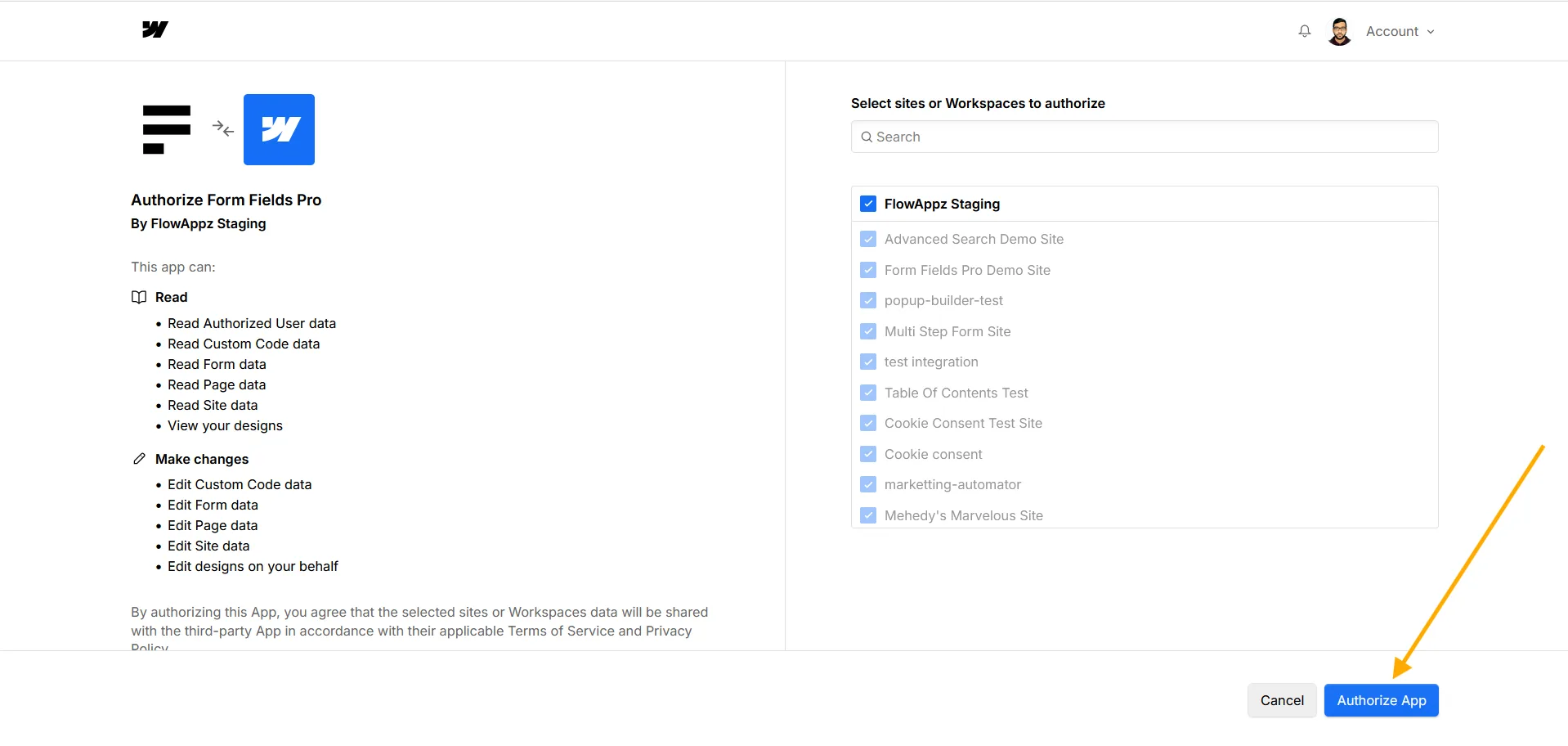Click 'Edit designs on your behalf' item
1568x746 pixels.
pyautogui.click(x=253, y=566)
